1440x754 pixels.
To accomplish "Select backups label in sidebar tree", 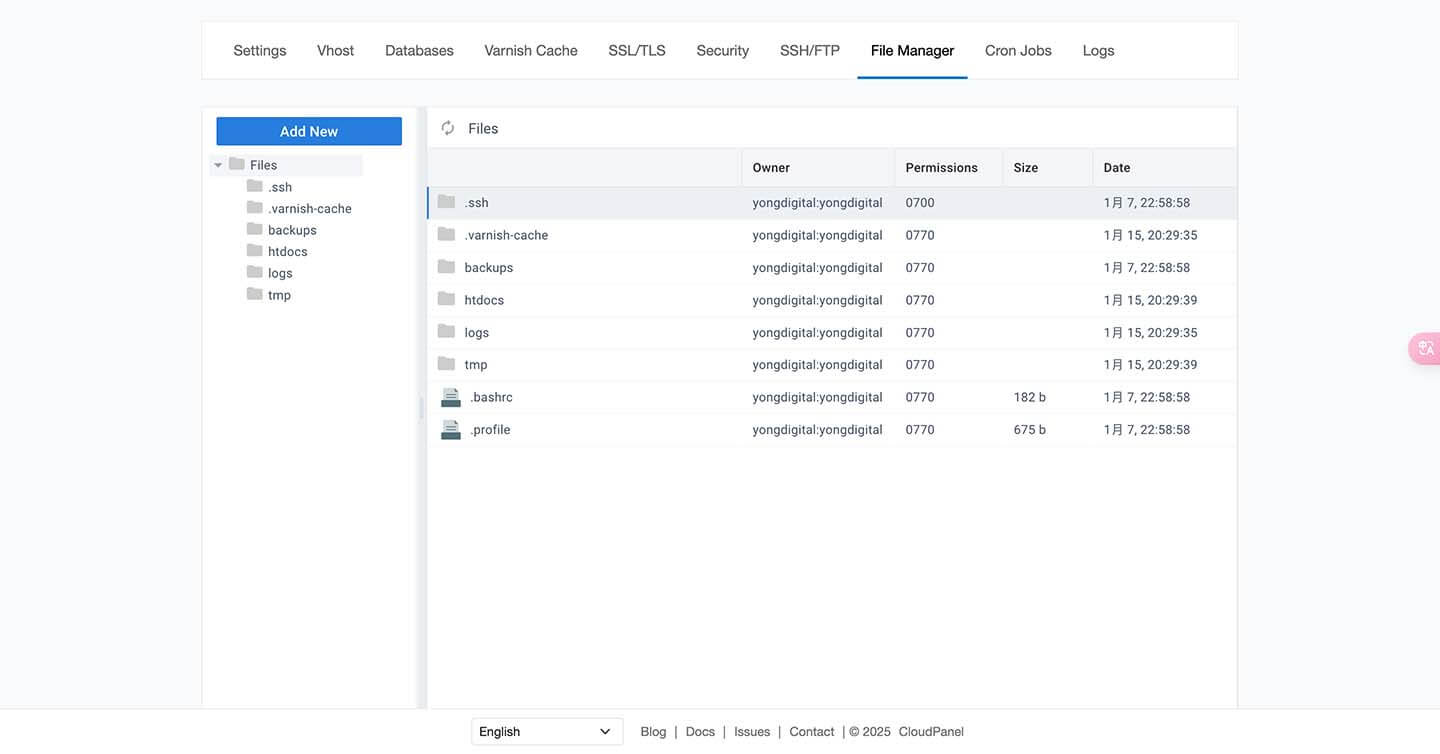I will [292, 230].
